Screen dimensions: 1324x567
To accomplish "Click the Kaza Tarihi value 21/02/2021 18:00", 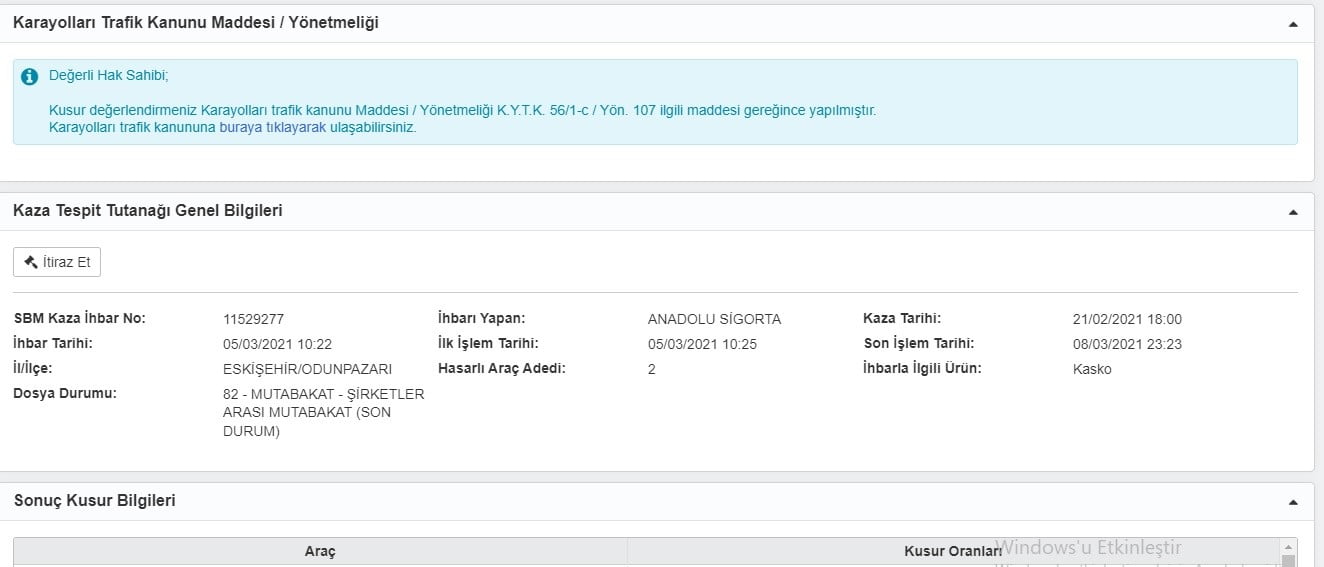I will point(1127,319).
